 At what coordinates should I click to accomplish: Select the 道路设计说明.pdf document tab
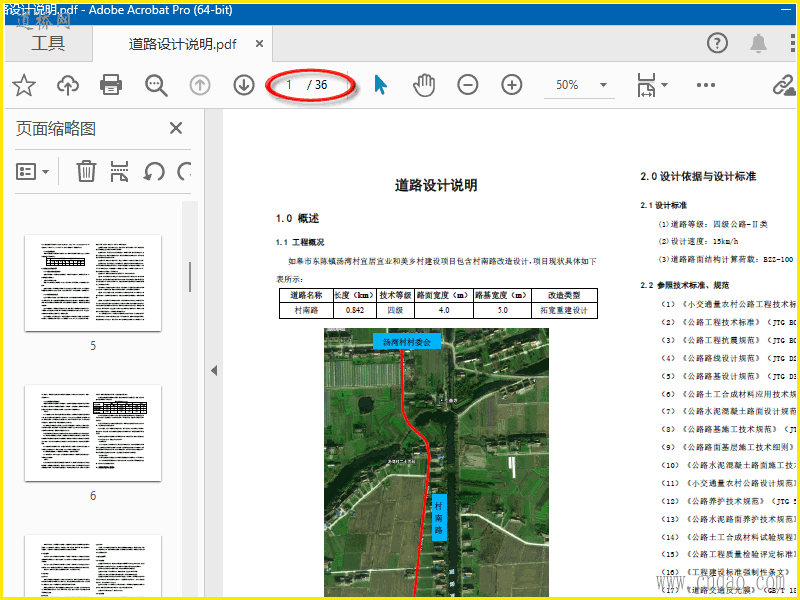point(183,44)
